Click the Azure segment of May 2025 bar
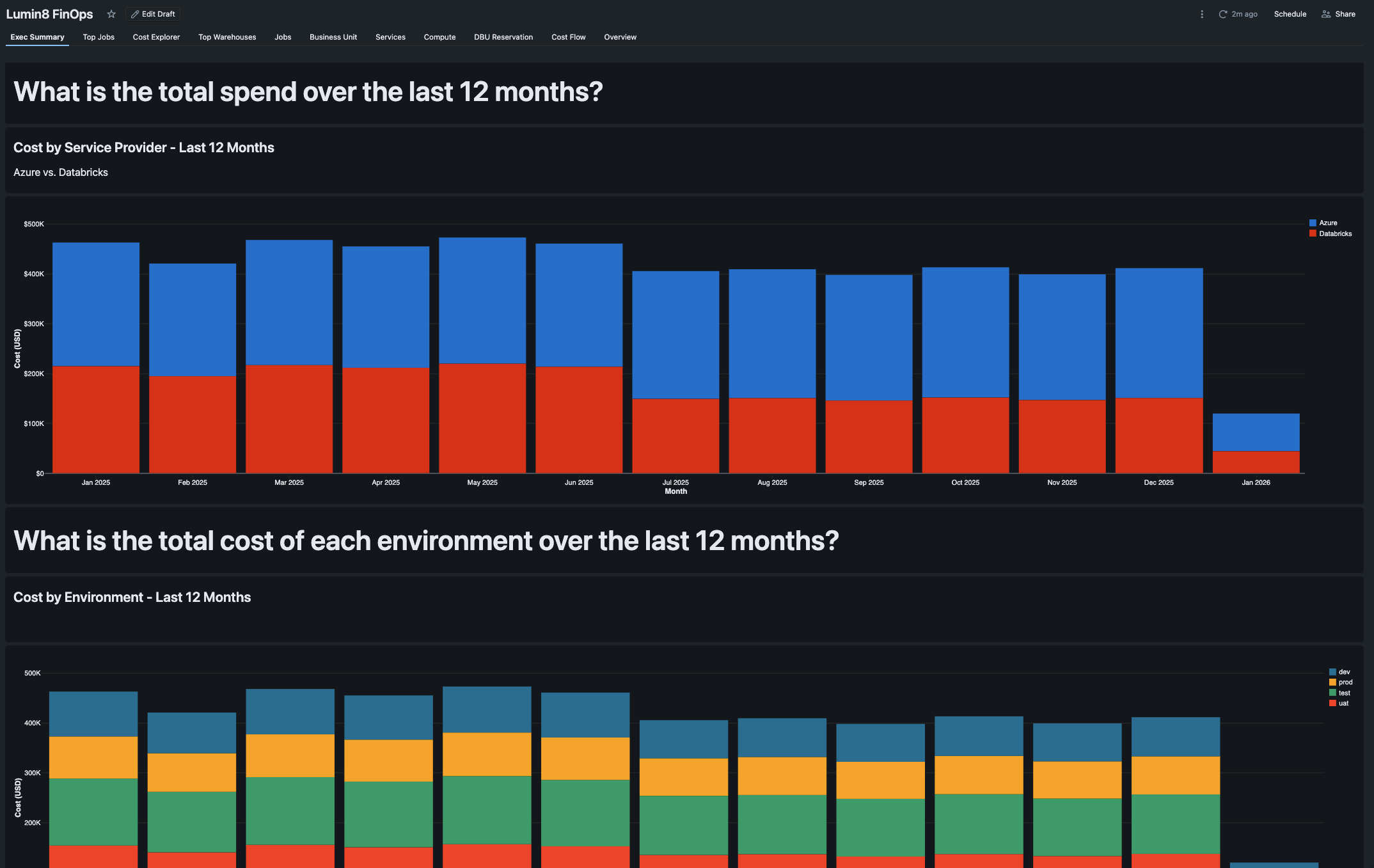This screenshot has width=1374, height=868. 482,301
